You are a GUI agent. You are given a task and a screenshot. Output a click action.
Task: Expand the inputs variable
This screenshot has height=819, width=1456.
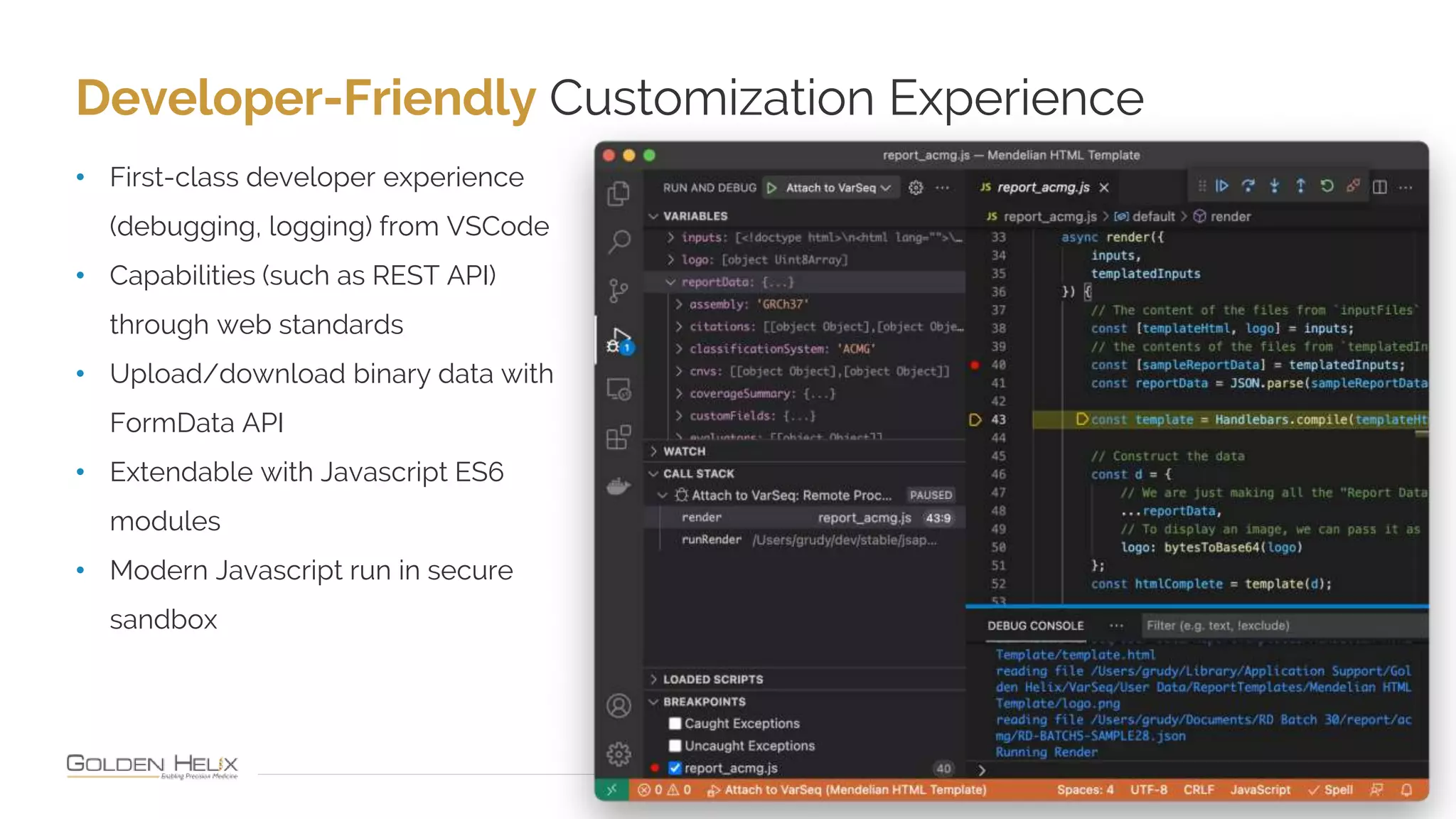[x=670, y=237]
